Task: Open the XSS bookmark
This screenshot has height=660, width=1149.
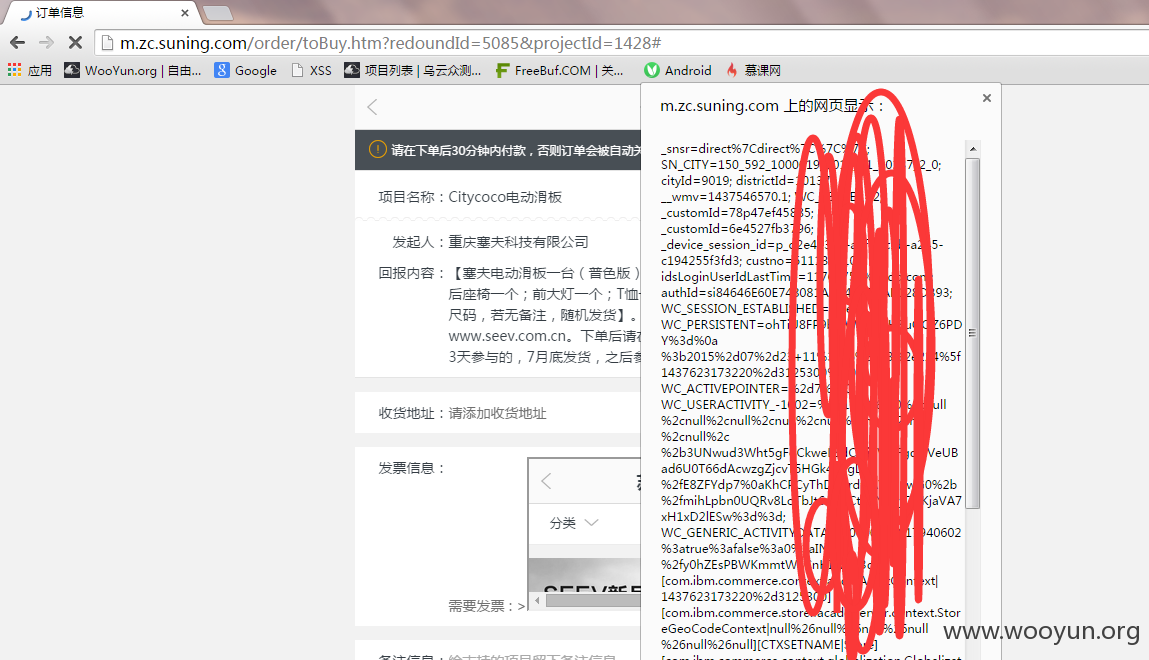Action: point(311,70)
